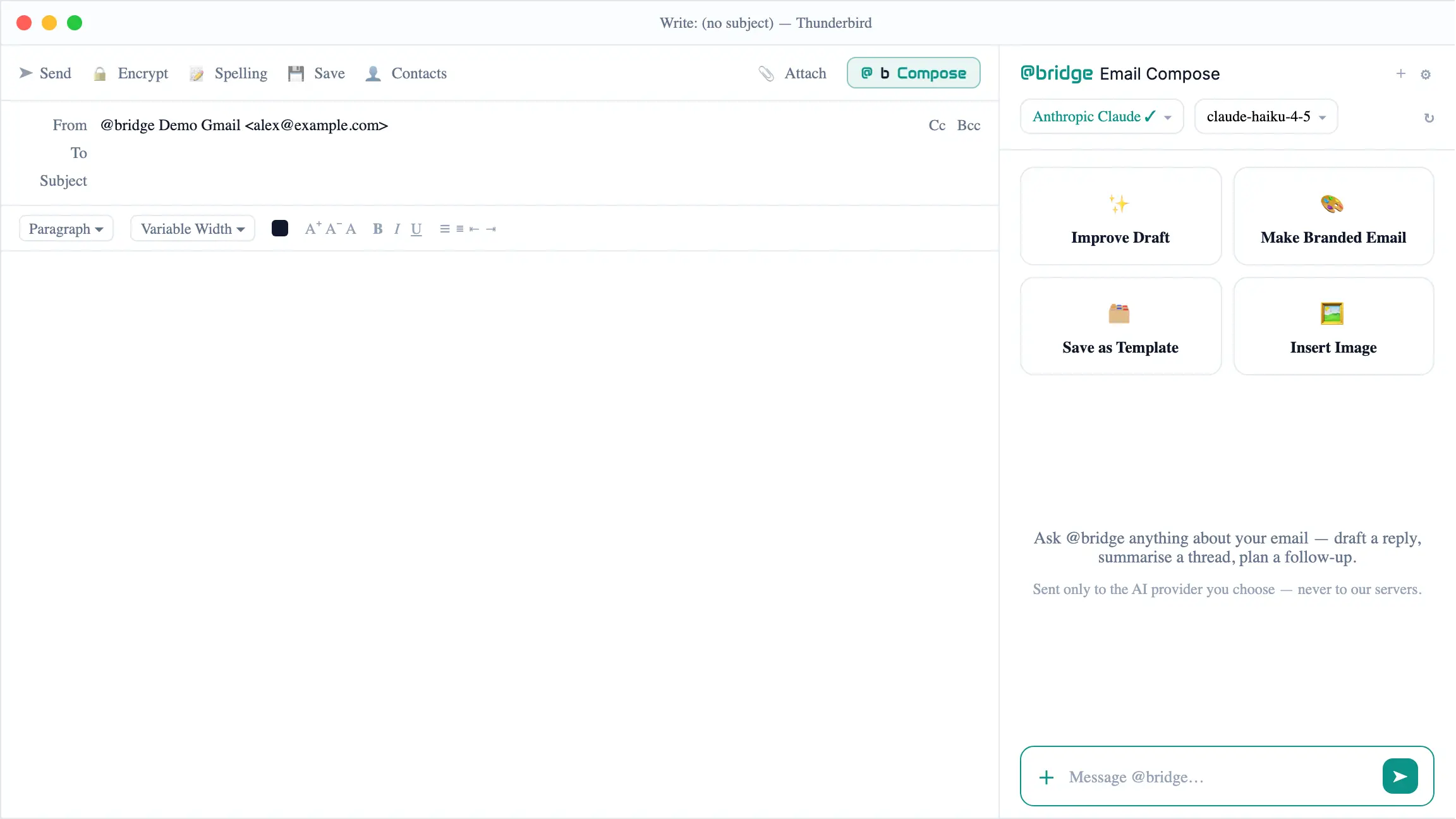Click the From sender address field
This screenshot has width=1456, height=819.
pyautogui.click(x=244, y=125)
